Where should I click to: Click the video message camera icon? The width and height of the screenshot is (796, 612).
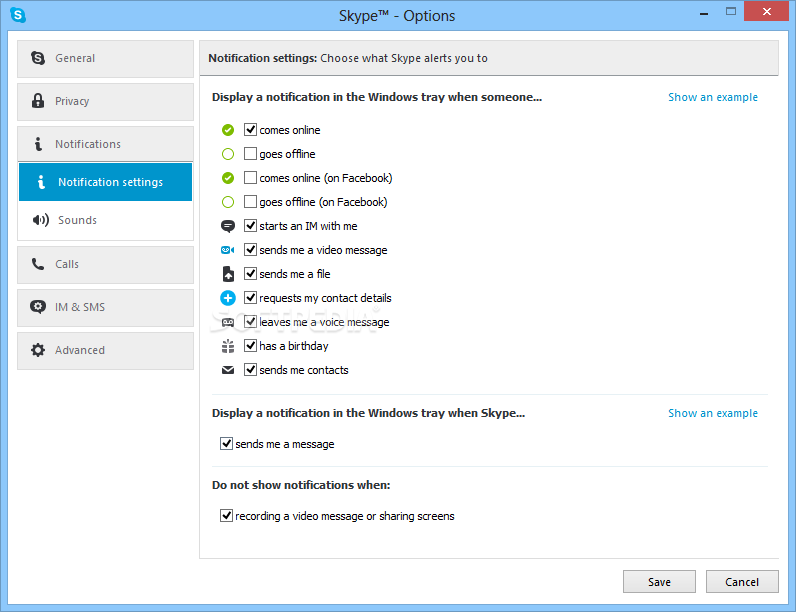coord(228,250)
